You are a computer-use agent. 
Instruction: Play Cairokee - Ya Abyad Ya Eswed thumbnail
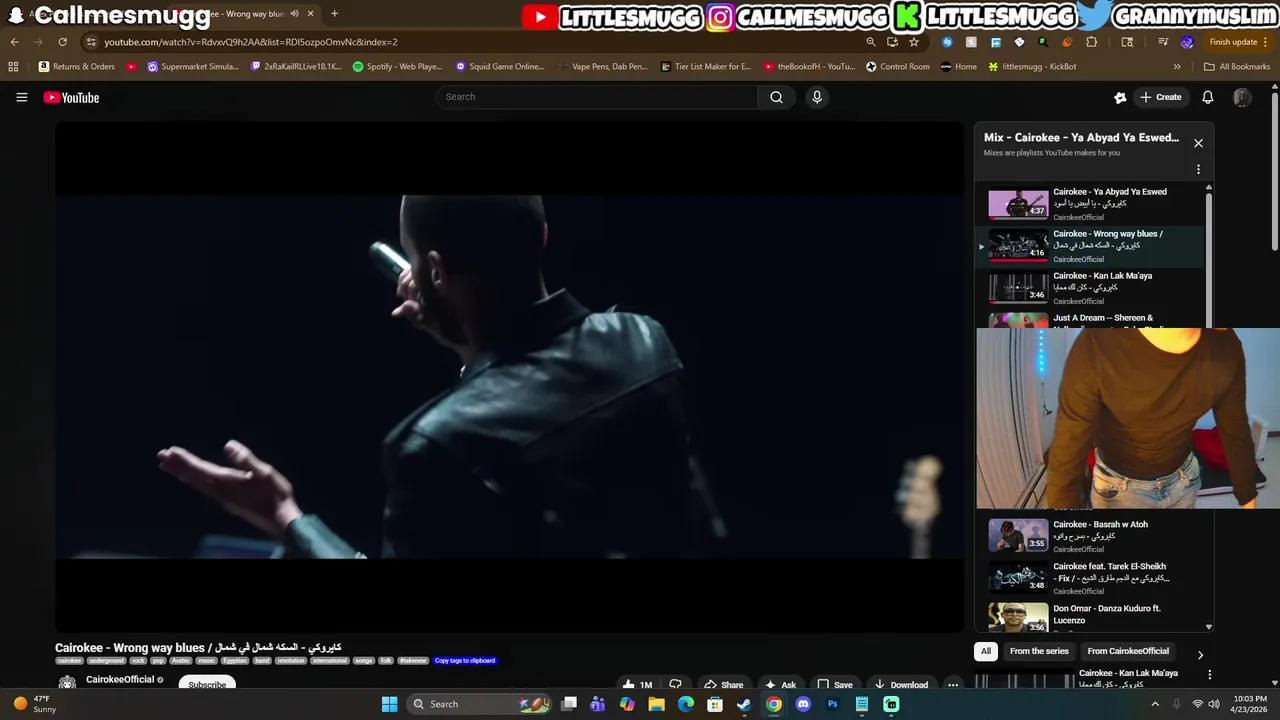[x=1018, y=204]
